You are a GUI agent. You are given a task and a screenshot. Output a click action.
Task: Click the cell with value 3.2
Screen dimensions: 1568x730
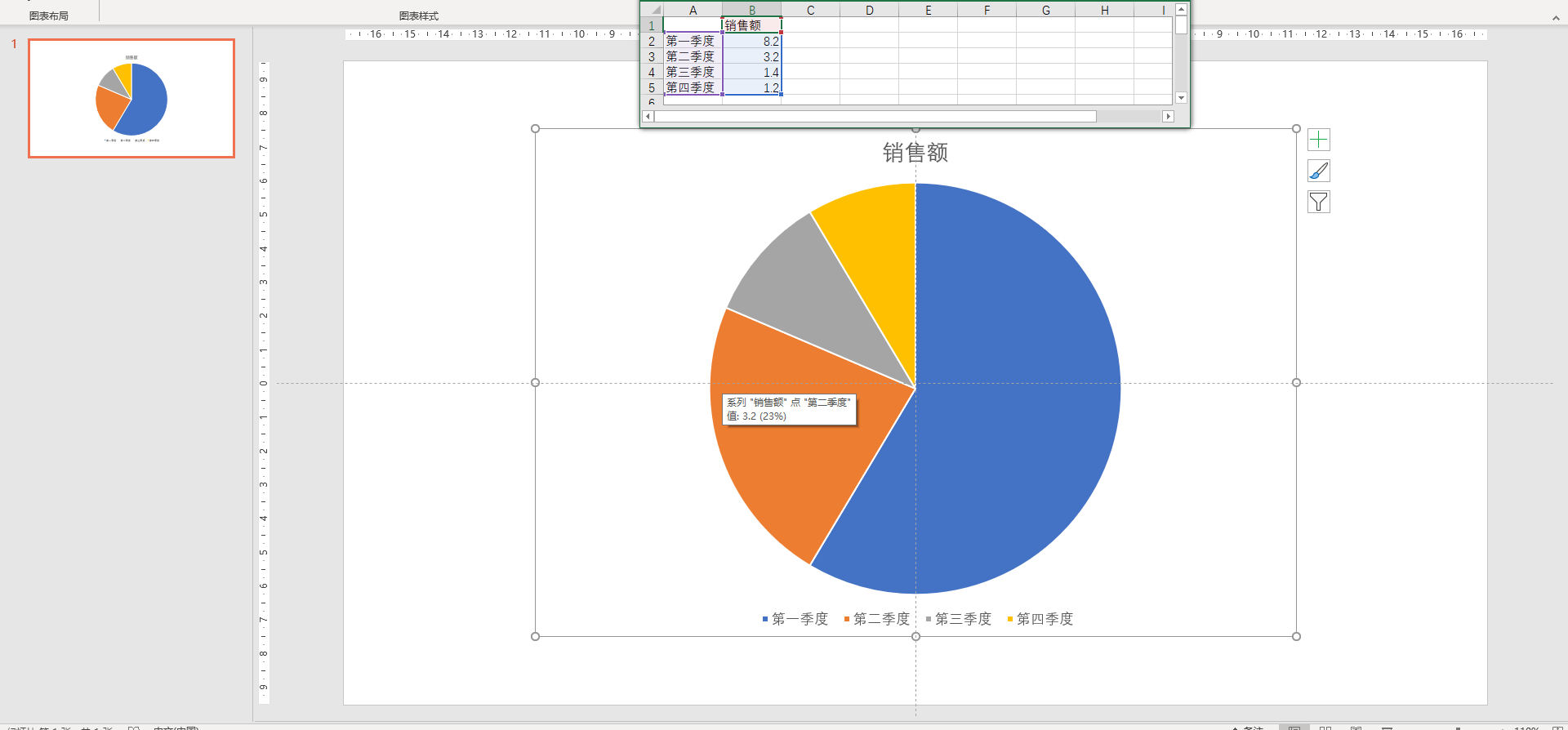(x=751, y=56)
